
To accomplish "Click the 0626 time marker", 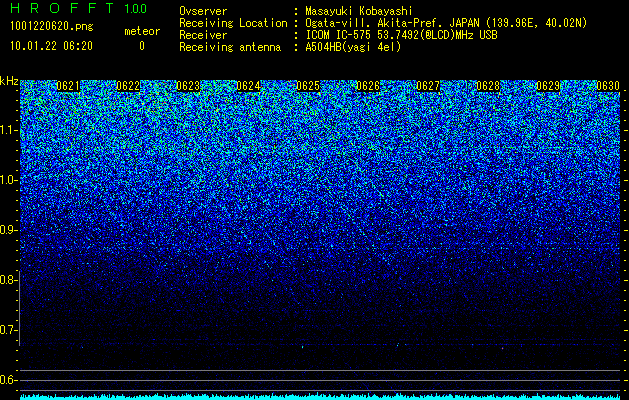I will pyautogui.click(x=368, y=86).
